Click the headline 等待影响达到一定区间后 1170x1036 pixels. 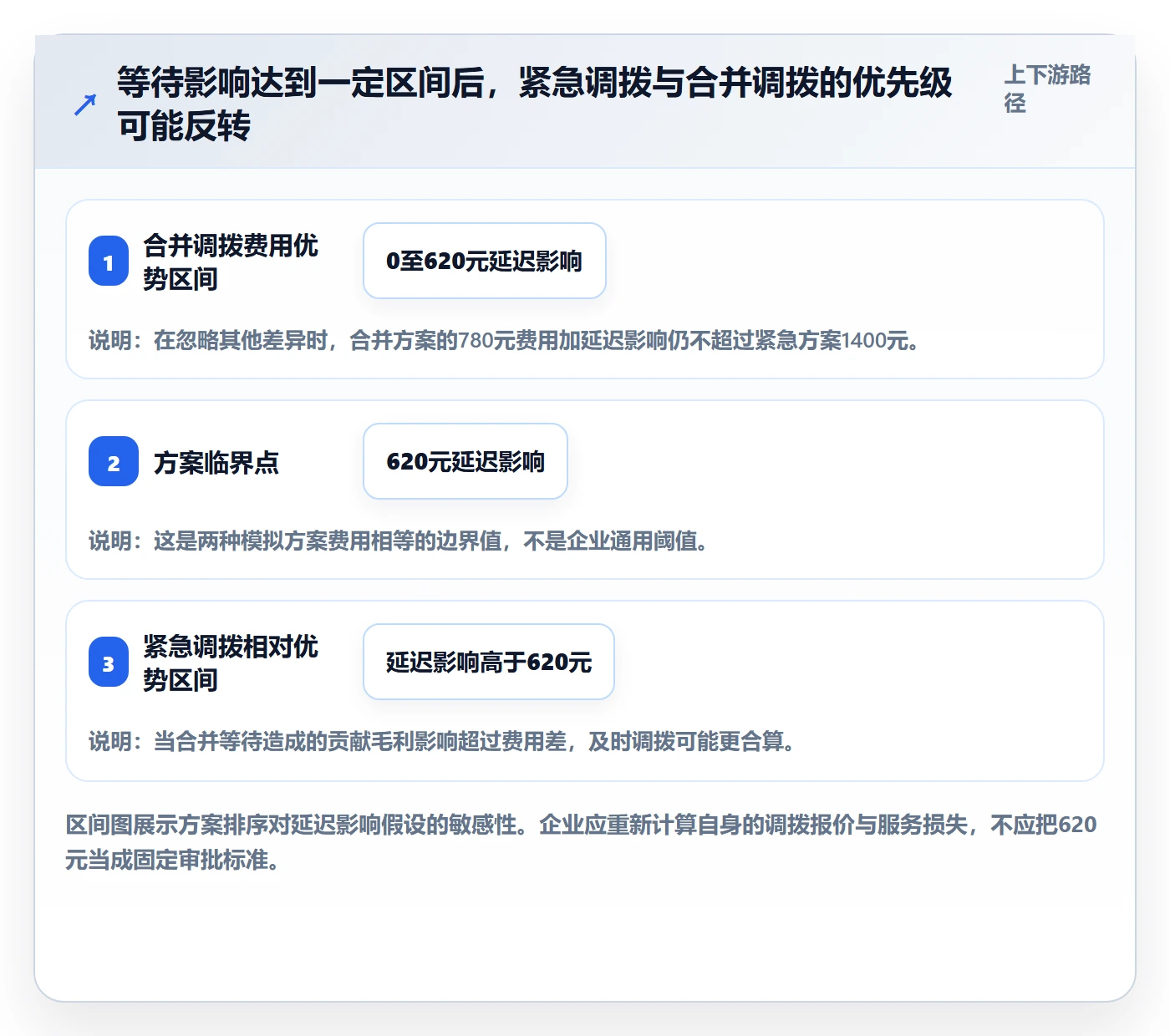(x=535, y=104)
